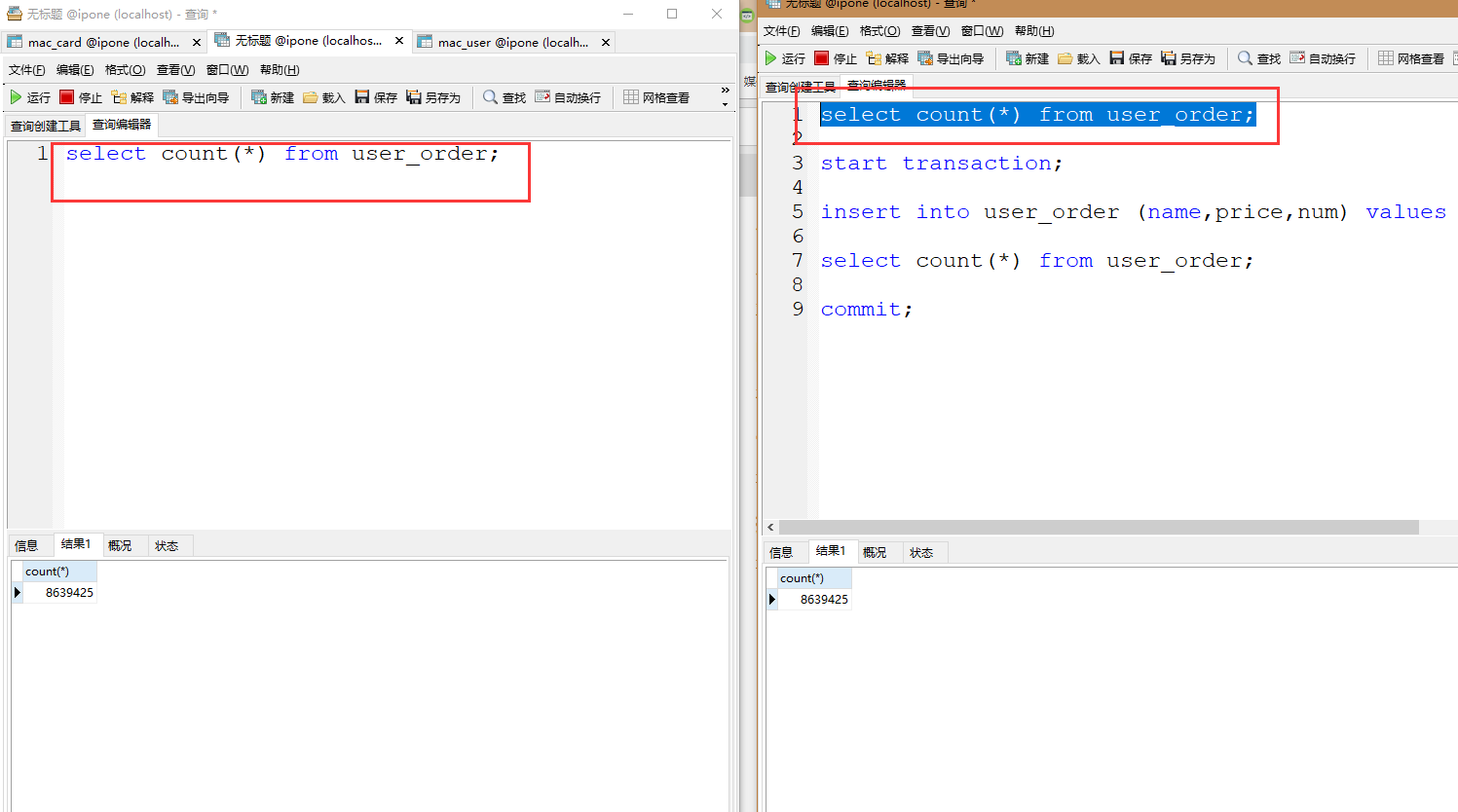Screen dimensions: 1458x812
Task: Click New (新建) in right window toolbar
Action: click(x=1028, y=58)
